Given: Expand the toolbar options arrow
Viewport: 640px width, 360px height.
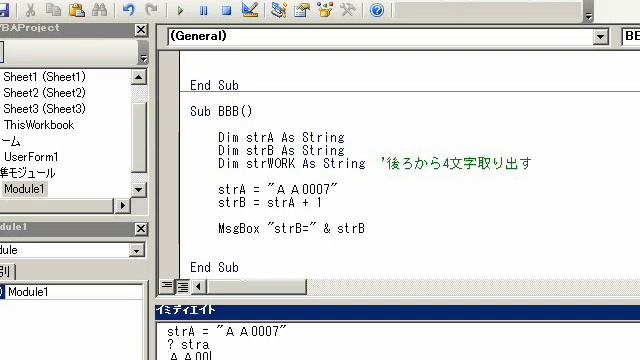Looking at the screenshot, I should pos(588,16).
